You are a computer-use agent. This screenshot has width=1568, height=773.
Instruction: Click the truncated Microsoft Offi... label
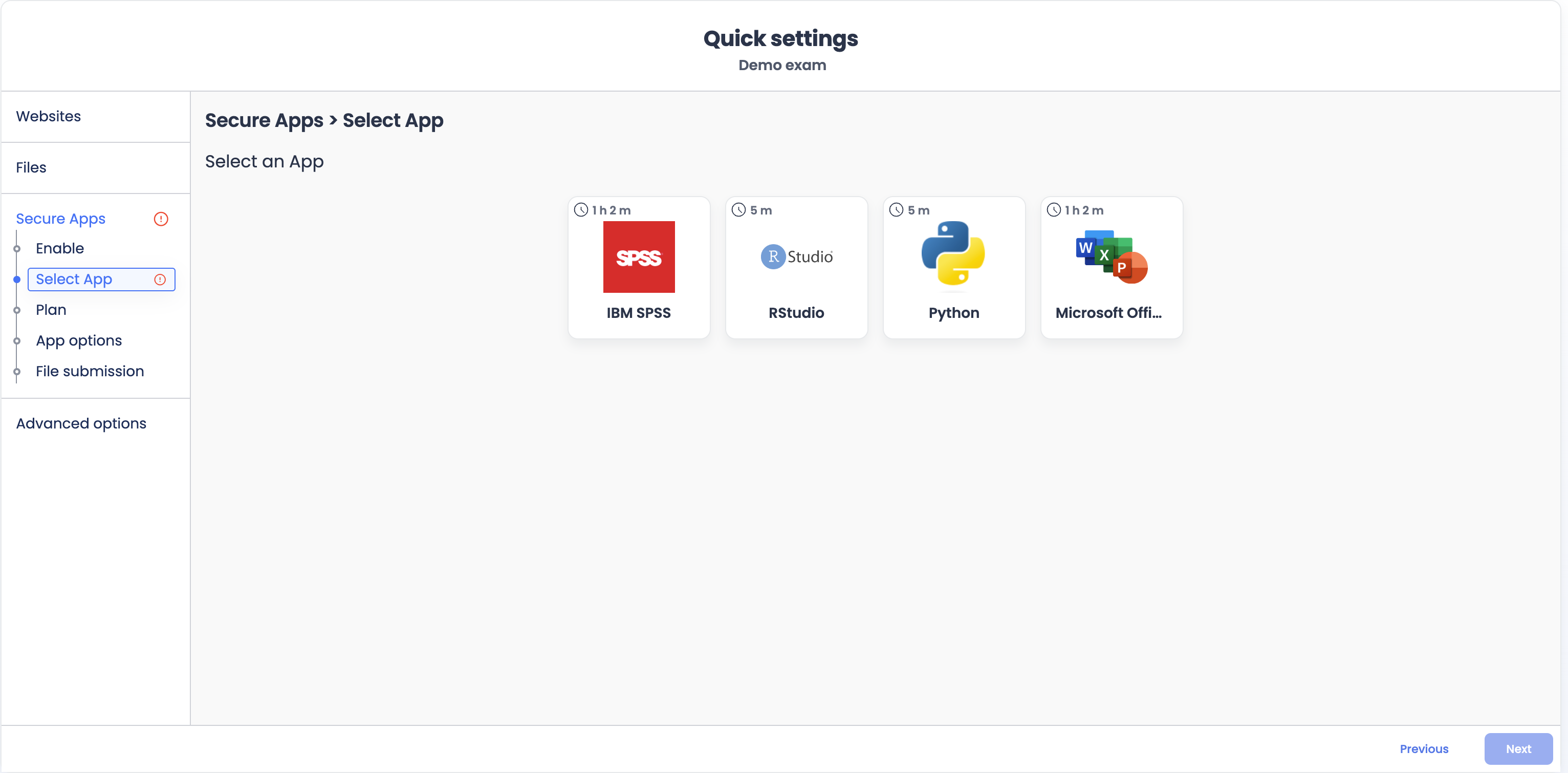(x=1108, y=313)
